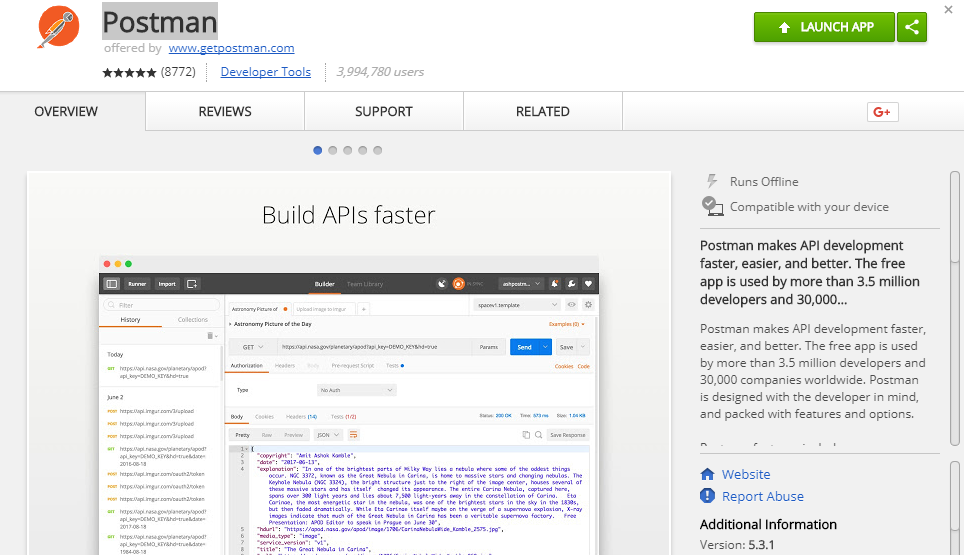Open the No Auth type dropdown
The image size is (964, 555).
(357, 390)
